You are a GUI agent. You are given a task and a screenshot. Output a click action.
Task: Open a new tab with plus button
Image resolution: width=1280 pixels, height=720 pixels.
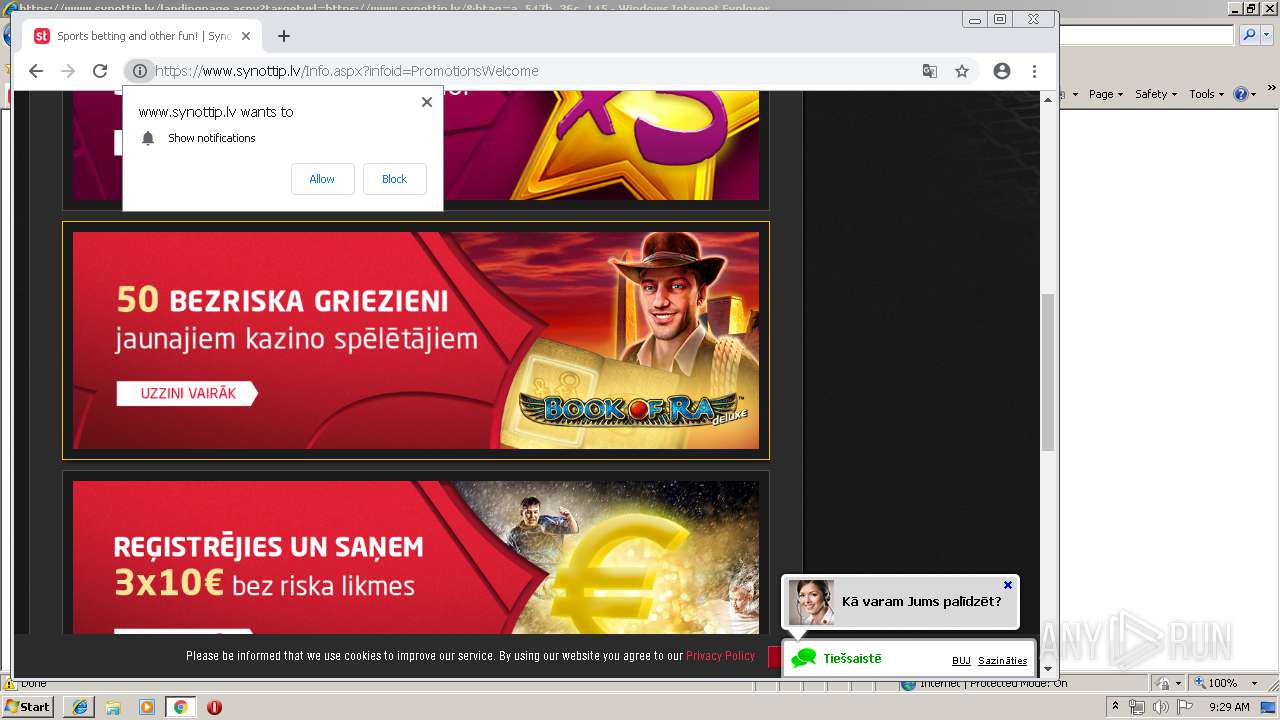tap(284, 36)
